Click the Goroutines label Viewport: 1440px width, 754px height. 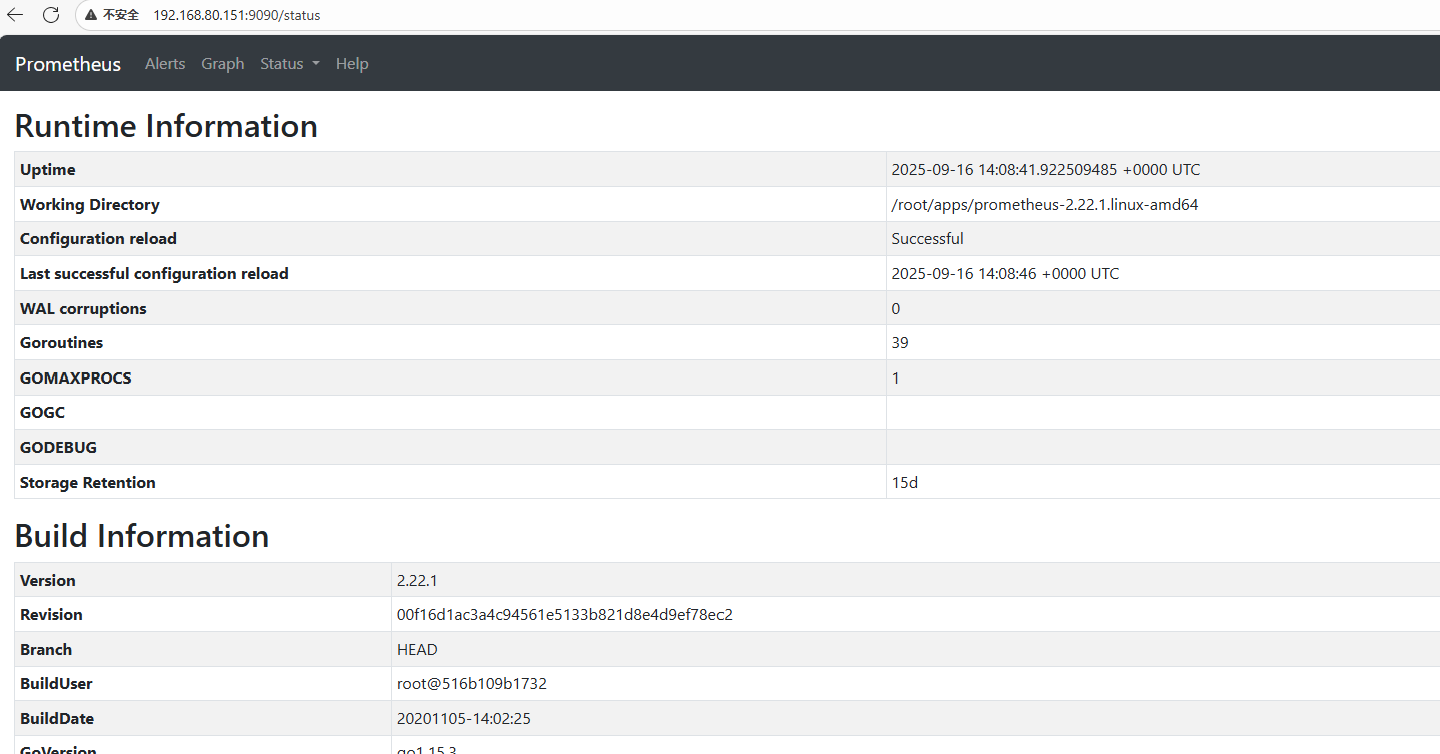click(x=62, y=343)
